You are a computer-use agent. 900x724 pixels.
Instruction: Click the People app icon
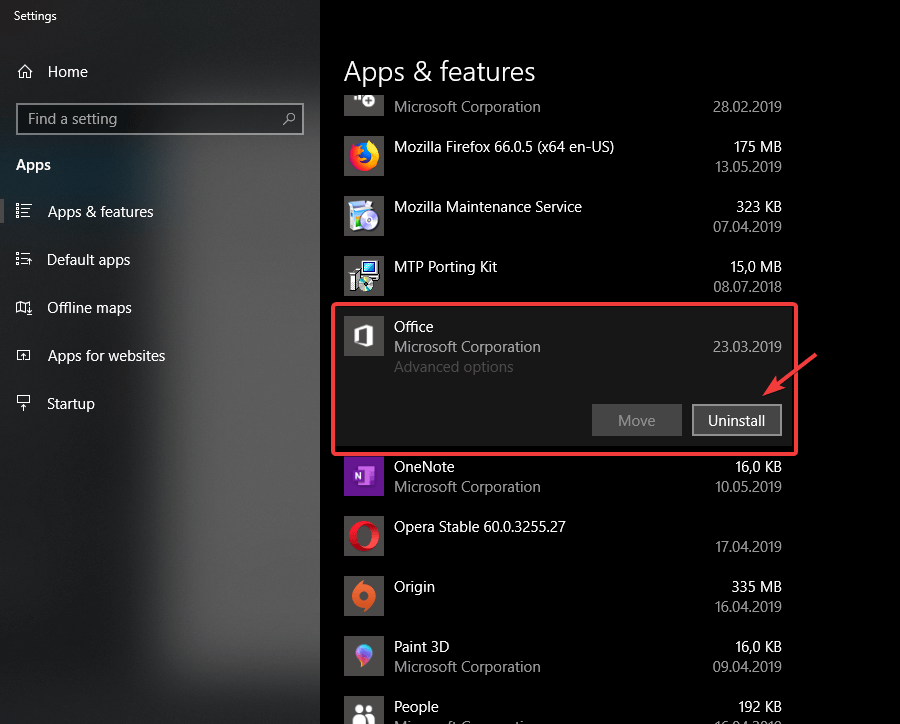[x=364, y=711]
